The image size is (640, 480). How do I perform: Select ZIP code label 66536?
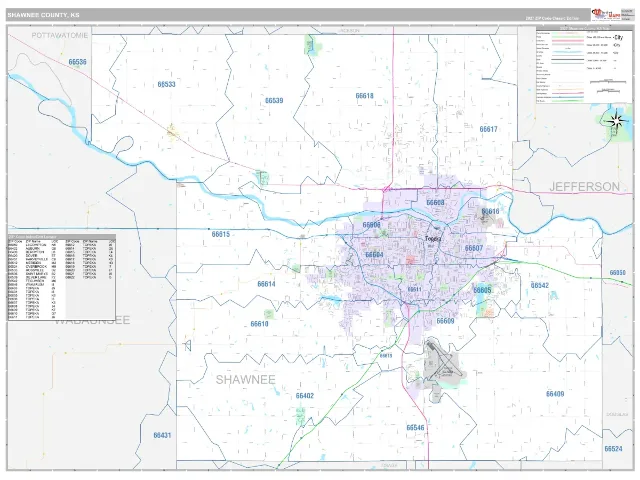(78, 62)
